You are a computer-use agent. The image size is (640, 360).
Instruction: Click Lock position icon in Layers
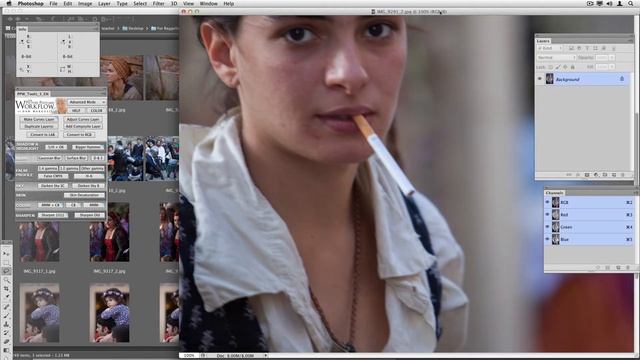click(565, 67)
